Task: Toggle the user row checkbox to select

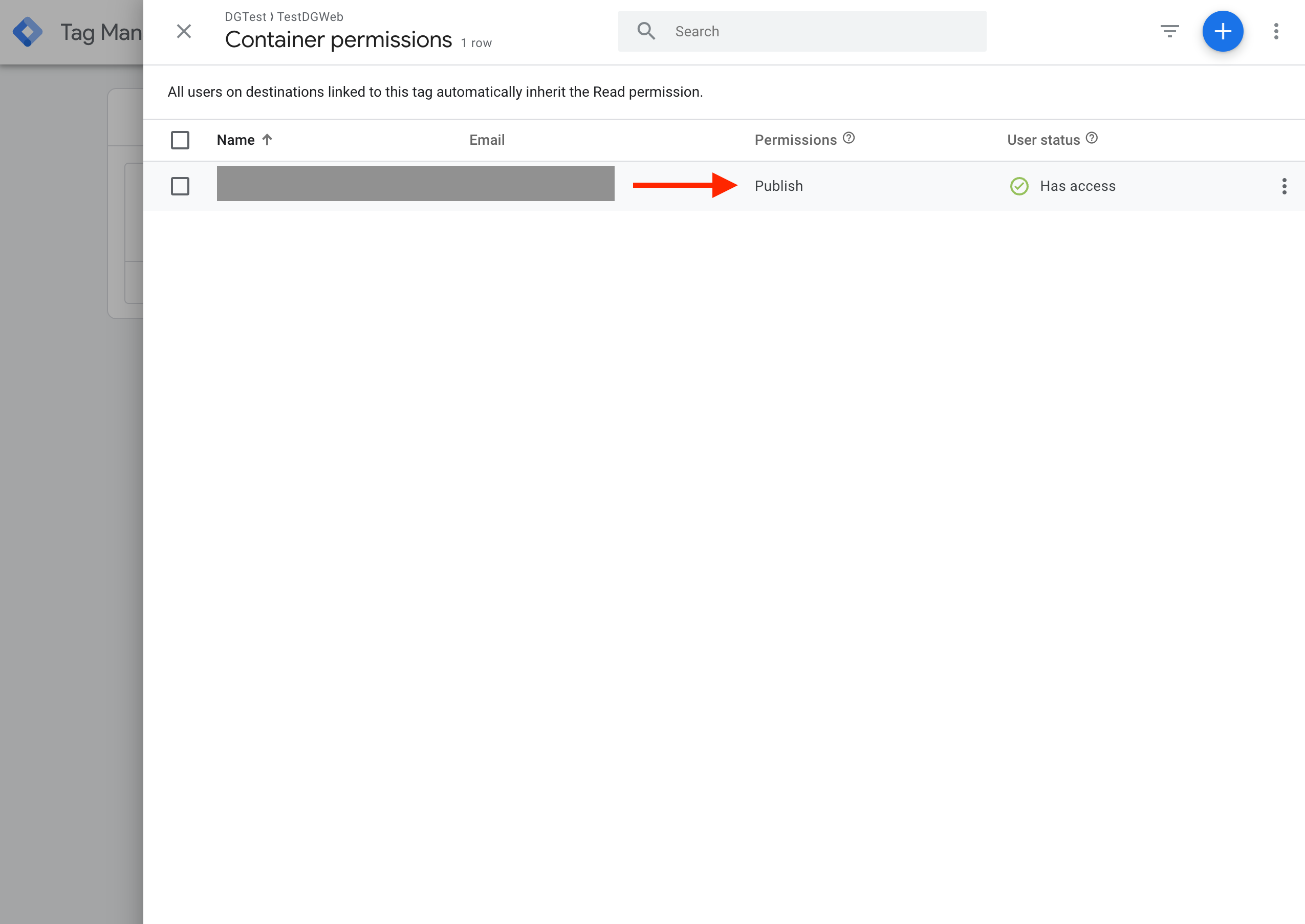Action: [x=180, y=185]
